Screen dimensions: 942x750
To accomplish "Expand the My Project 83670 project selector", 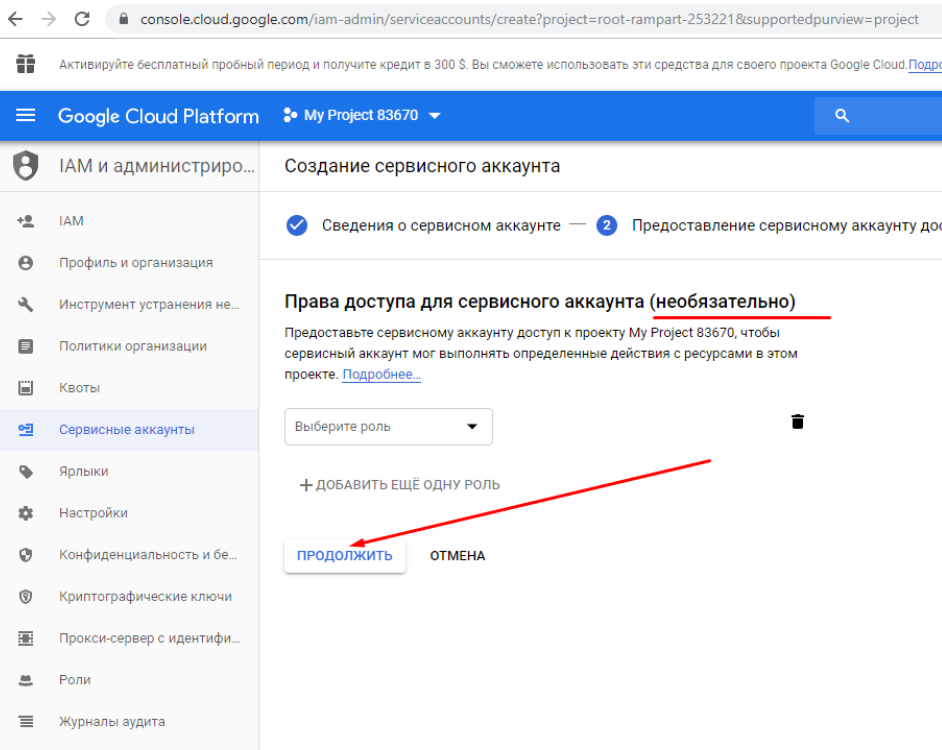I will 362,115.
